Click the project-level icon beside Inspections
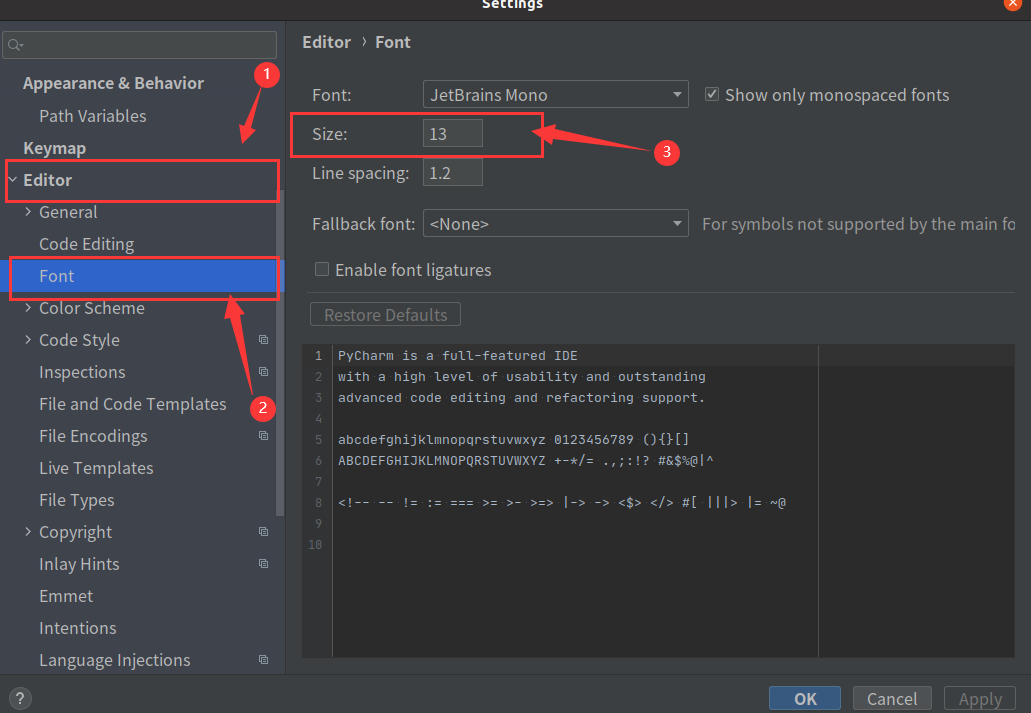The height and width of the screenshot is (713, 1031). click(x=263, y=372)
